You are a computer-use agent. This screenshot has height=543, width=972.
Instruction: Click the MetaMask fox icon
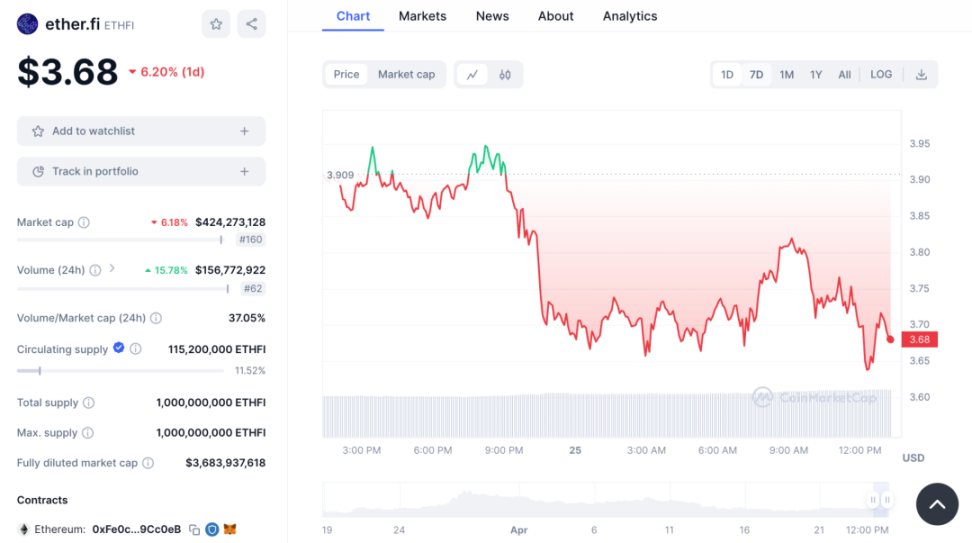tap(230, 529)
